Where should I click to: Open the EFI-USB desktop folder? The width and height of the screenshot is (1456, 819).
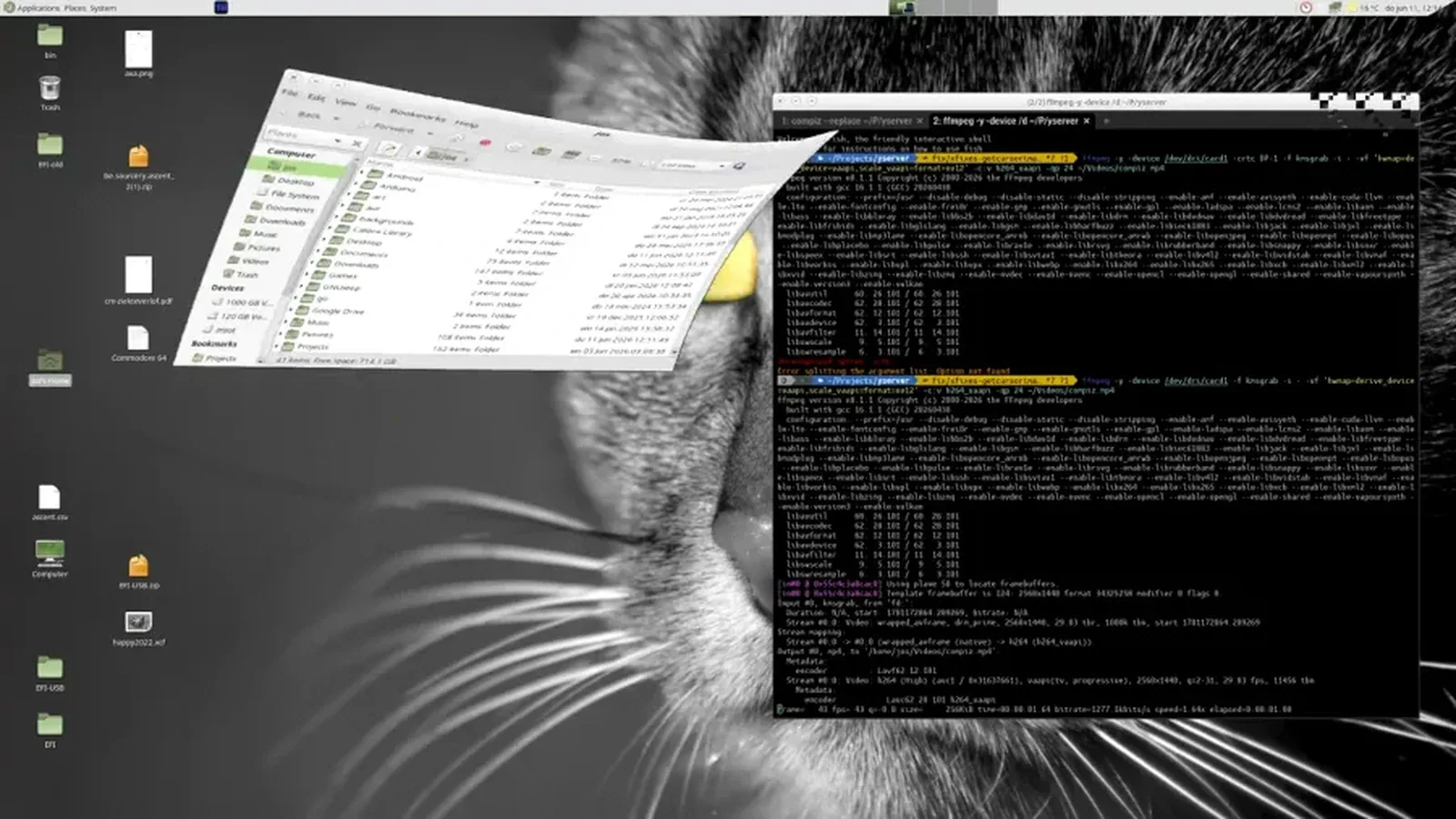pos(50,674)
